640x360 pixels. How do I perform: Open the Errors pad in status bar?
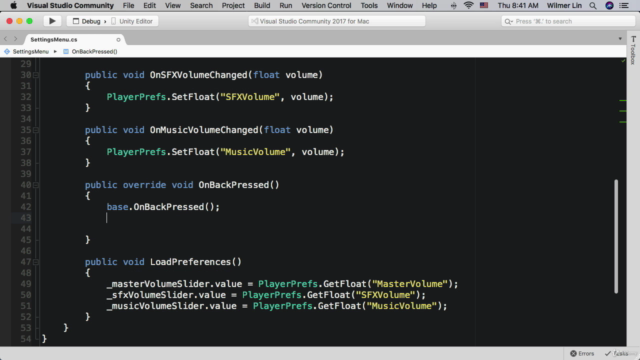coord(582,353)
